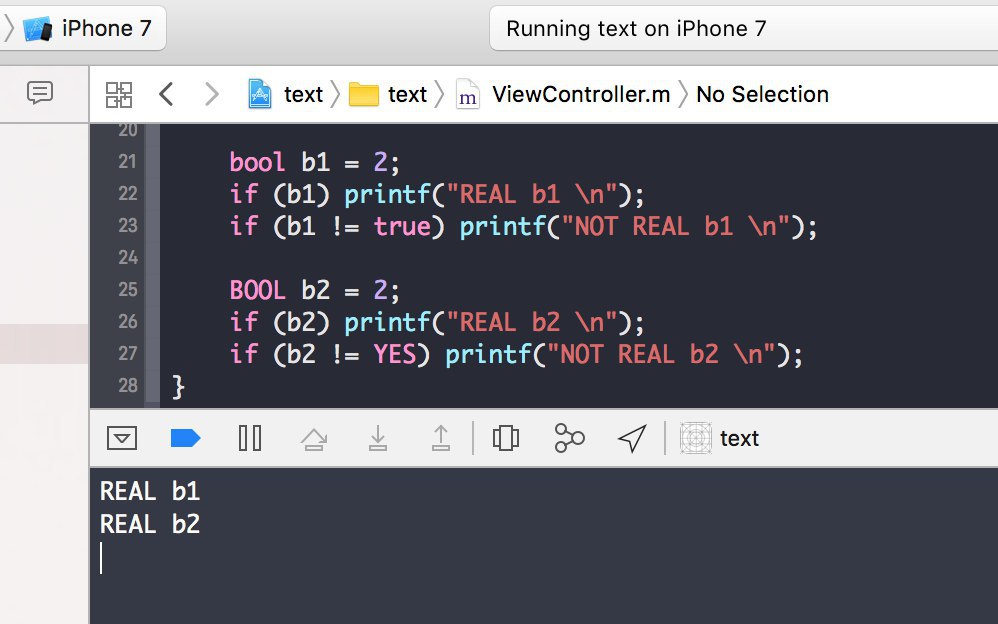Click the Simulate Location arrow icon
The image size is (998, 624).
[x=631, y=438]
